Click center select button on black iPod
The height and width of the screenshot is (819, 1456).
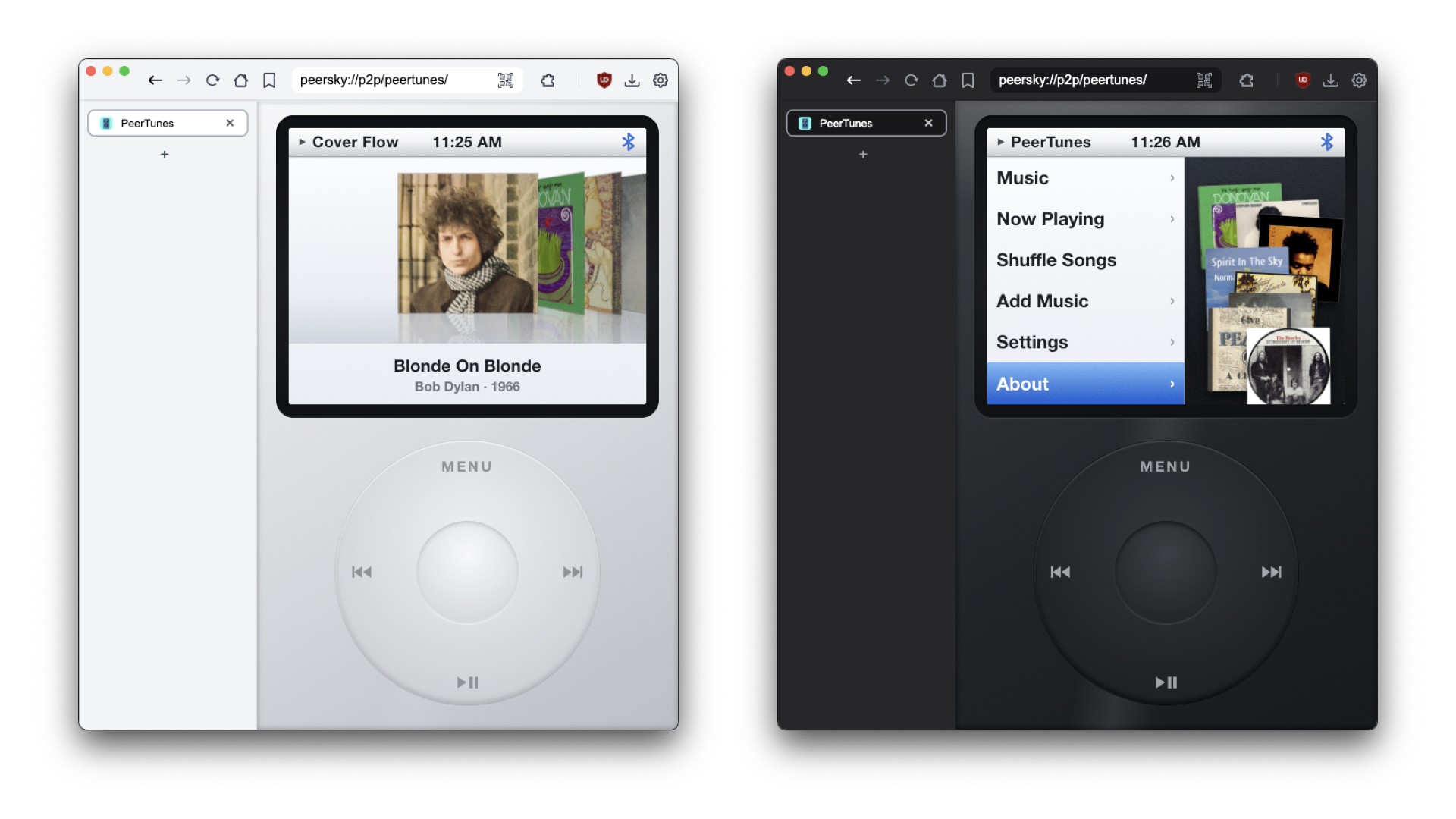[x=1166, y=573]
